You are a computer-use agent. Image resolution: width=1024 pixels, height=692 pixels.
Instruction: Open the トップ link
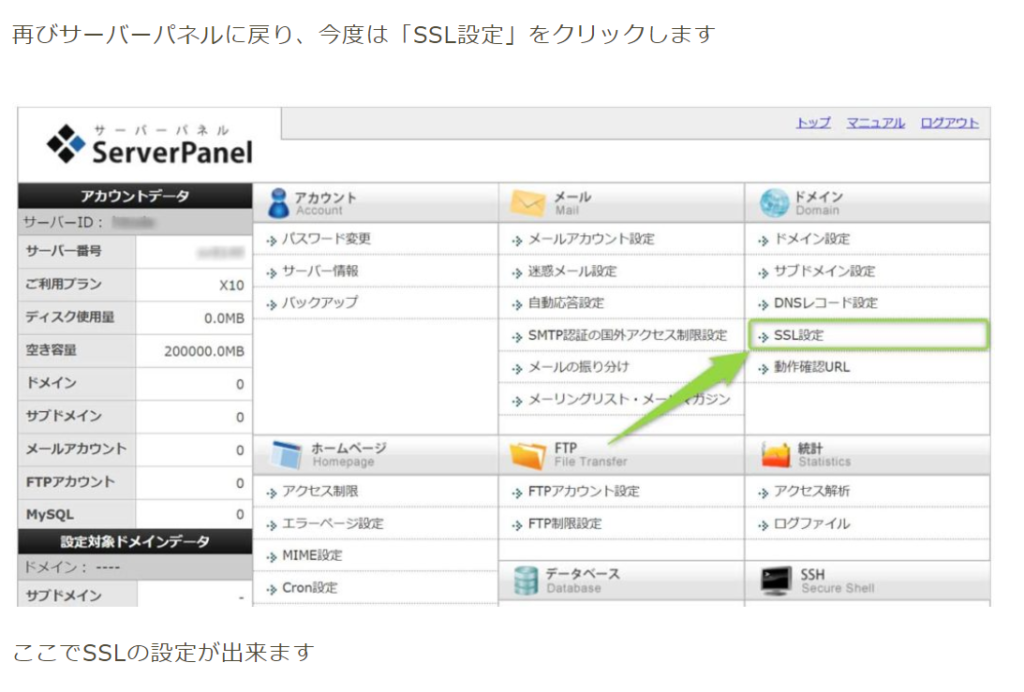tap(813, 123)
